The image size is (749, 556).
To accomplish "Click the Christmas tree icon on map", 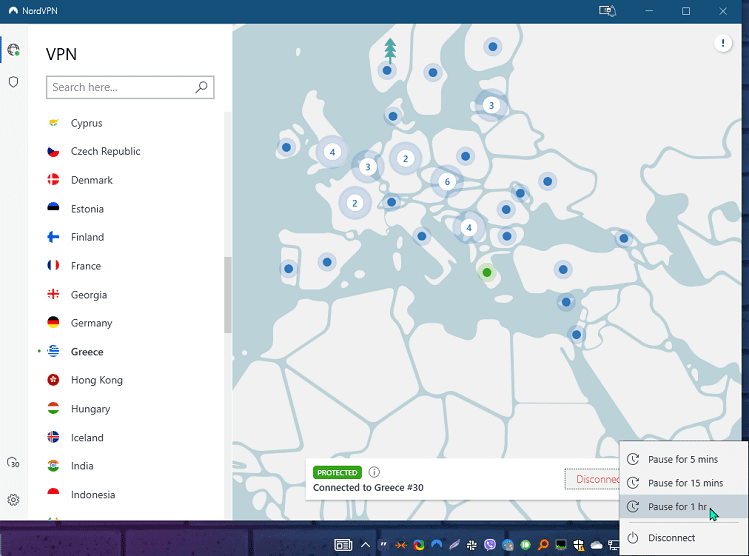I will [390, 51].
